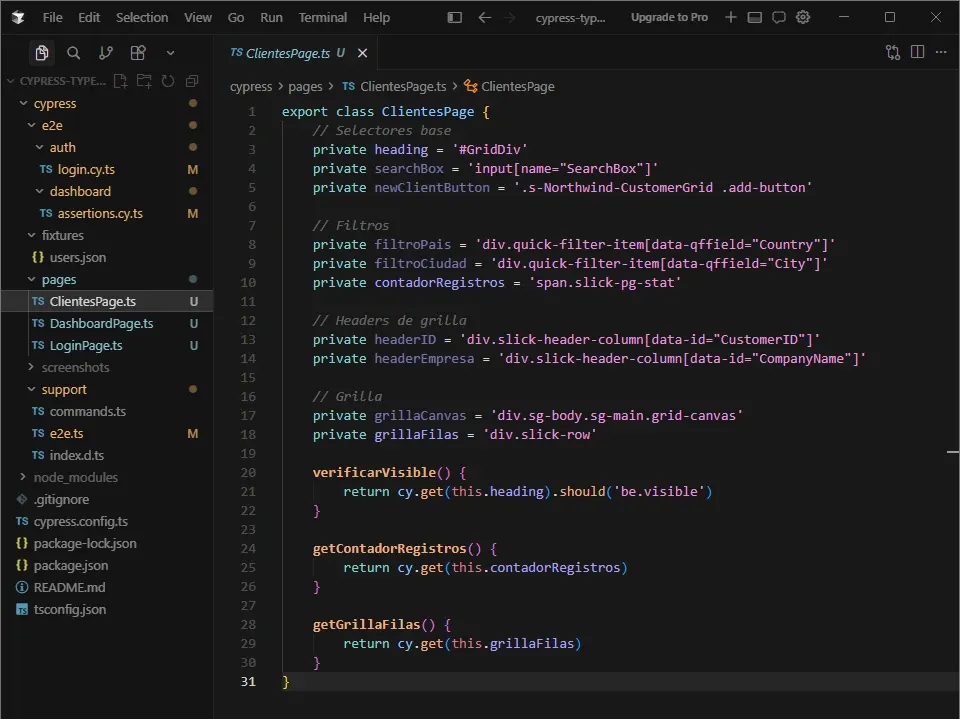The image size is (960, 719).
Task: Open the Go menu
Action: [236, 17]
